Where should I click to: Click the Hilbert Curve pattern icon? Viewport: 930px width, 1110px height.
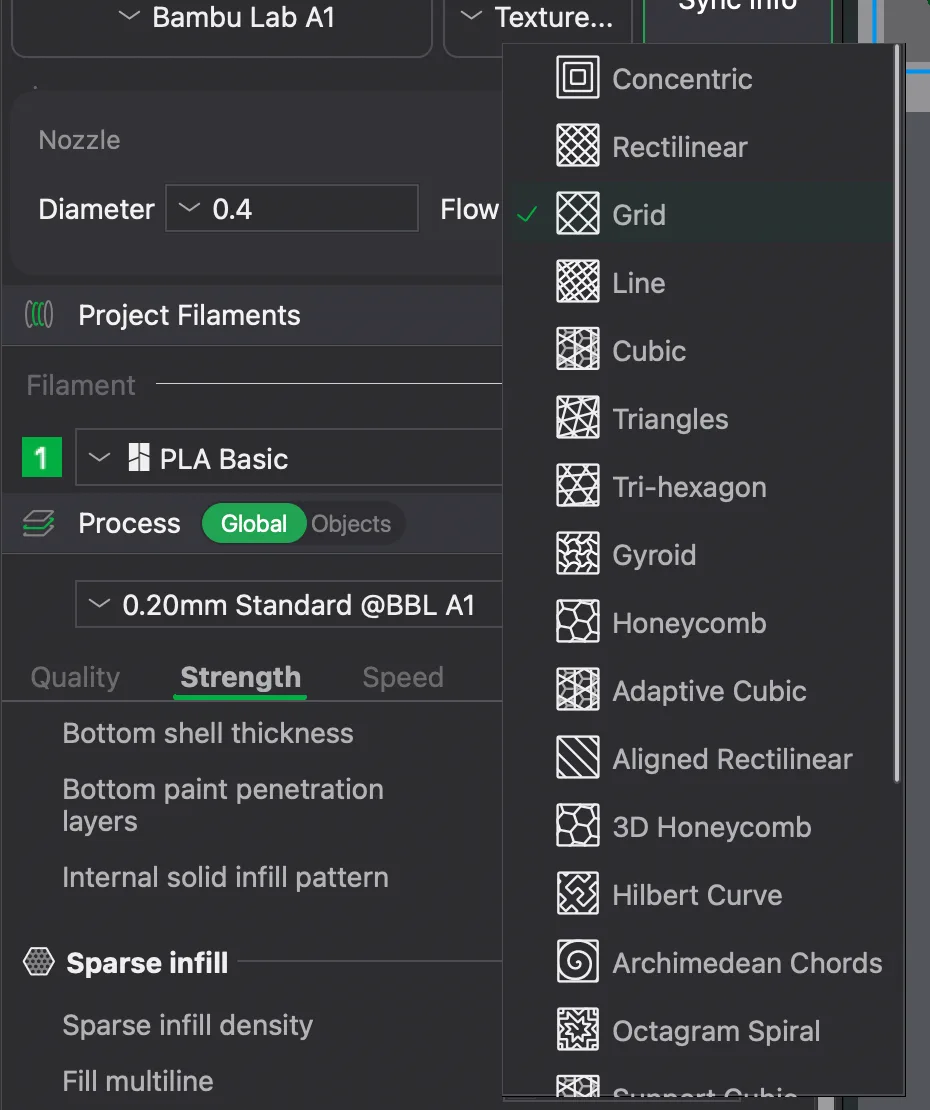(x=578, y=893)
